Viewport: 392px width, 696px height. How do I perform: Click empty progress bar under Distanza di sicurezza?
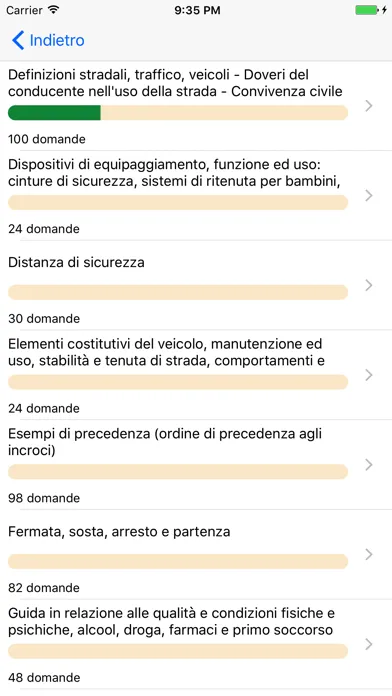pyautogui.click(x=178, y=292)
